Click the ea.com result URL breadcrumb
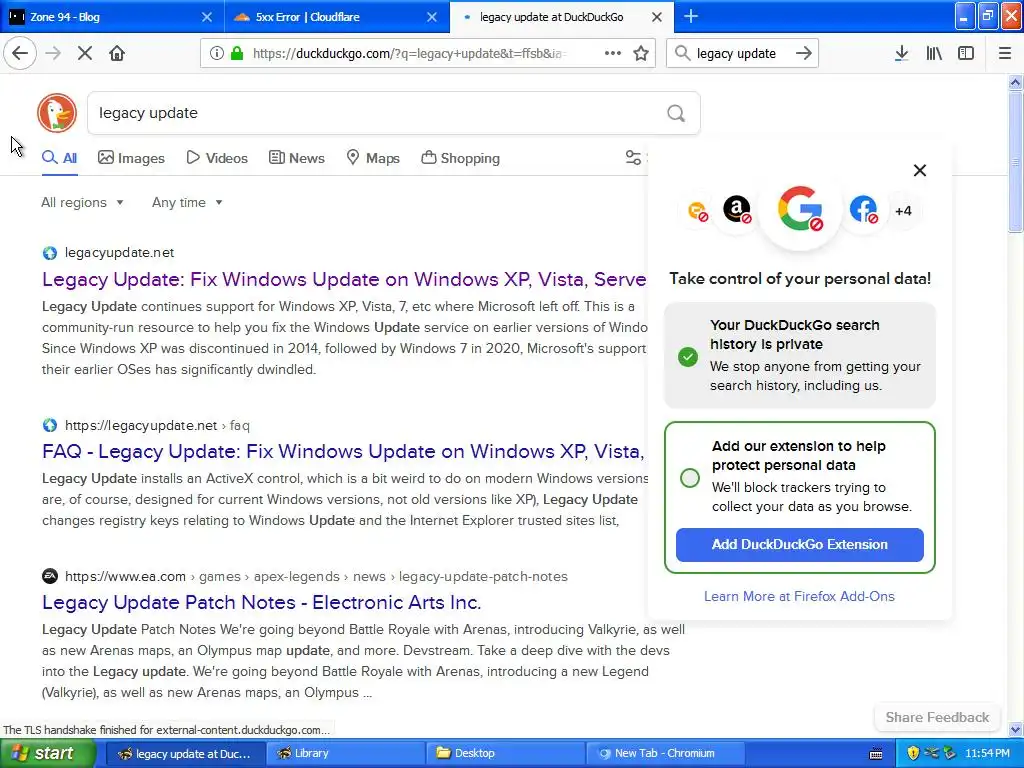This screenshot has height=768, width=1024. pos(316,577)
